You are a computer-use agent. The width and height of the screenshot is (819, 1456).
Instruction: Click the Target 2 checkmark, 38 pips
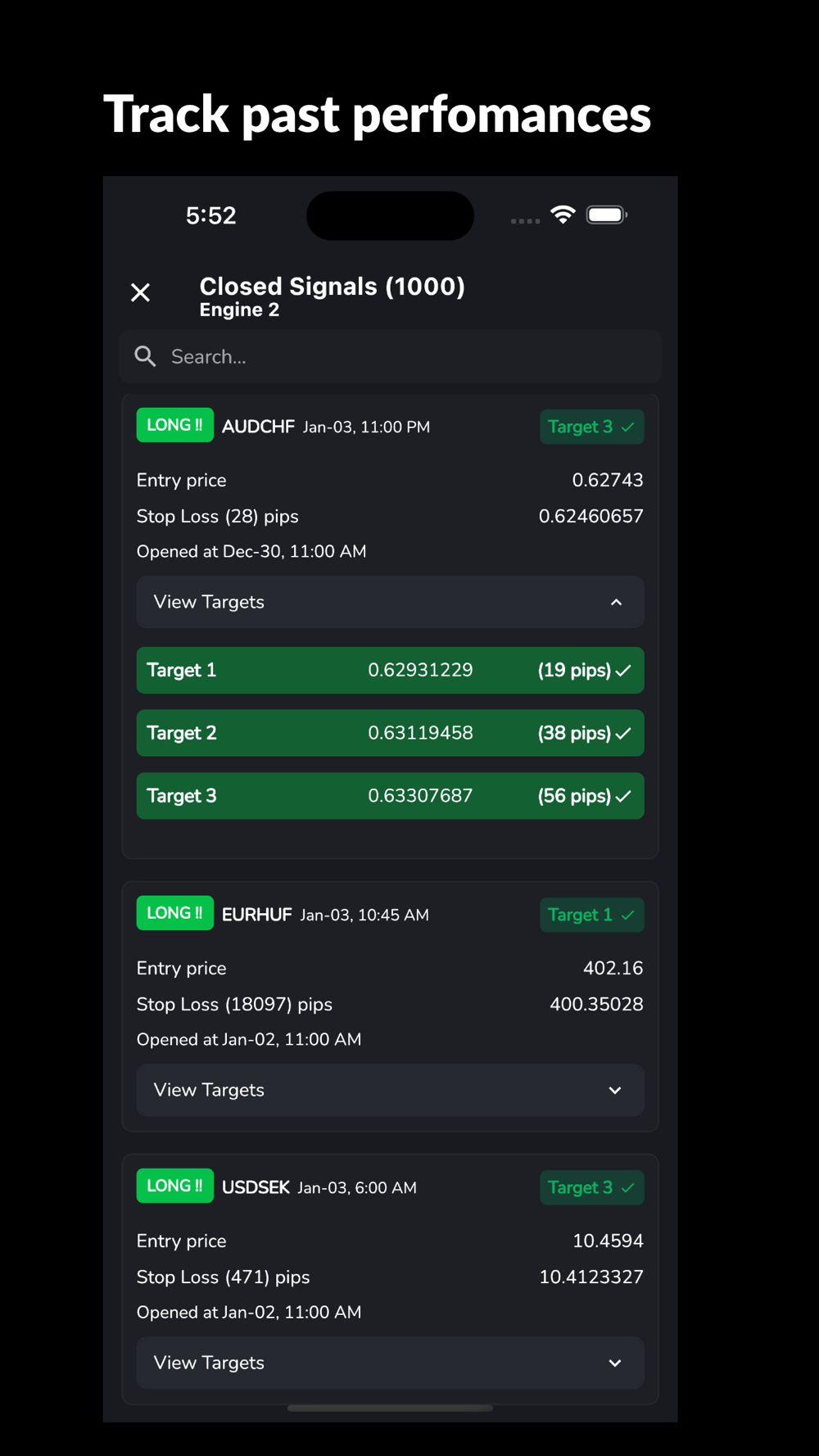click(623, 734)
